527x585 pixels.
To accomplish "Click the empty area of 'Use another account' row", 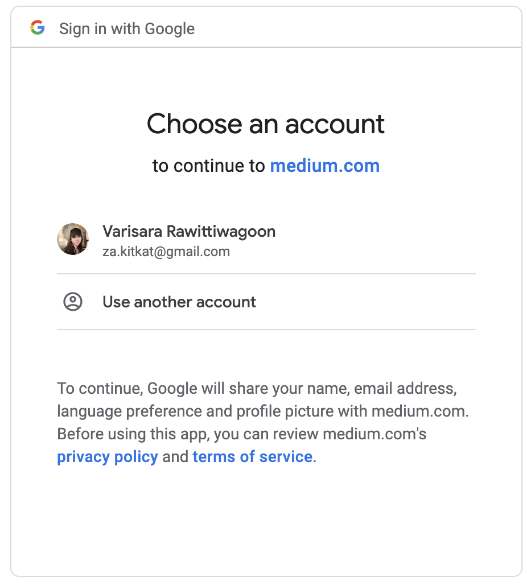I will point(366,302).
